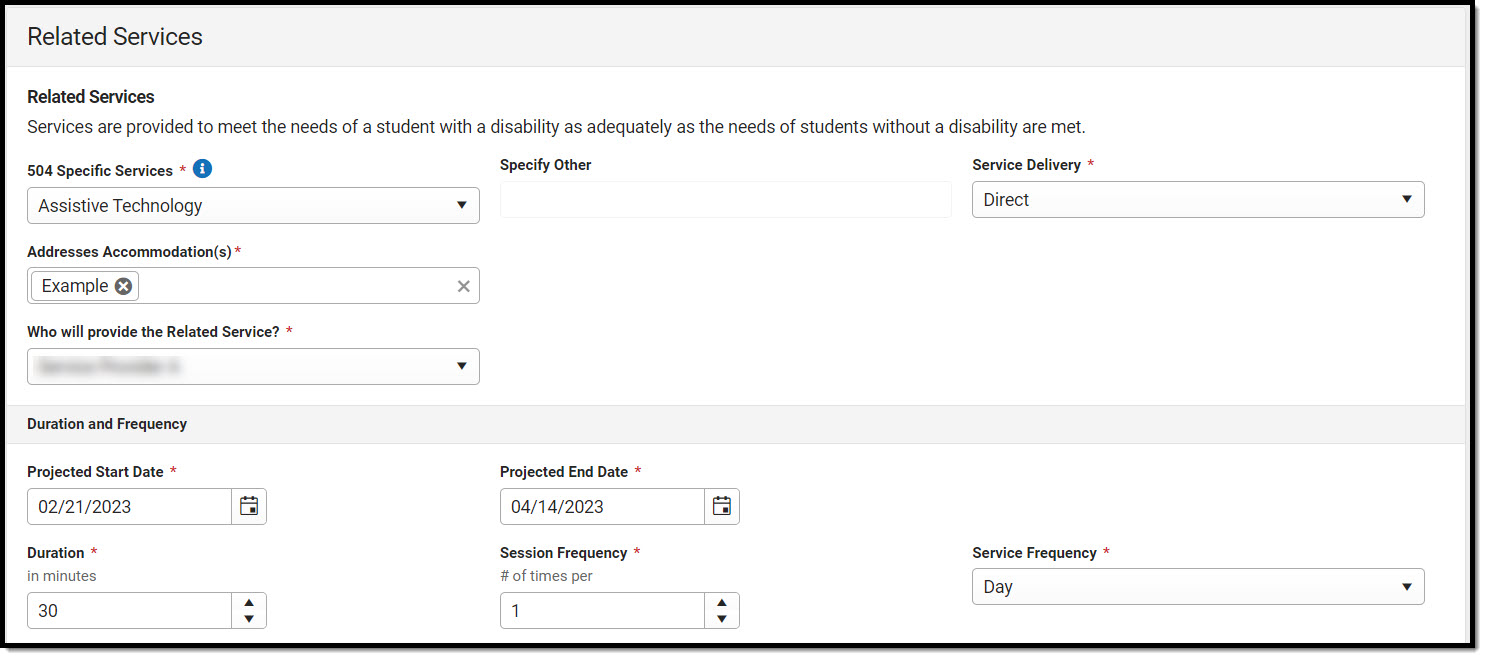Open the 504 Specific Services dropdown
Screen dimensions: 1485x658
(x=253, y=206)
